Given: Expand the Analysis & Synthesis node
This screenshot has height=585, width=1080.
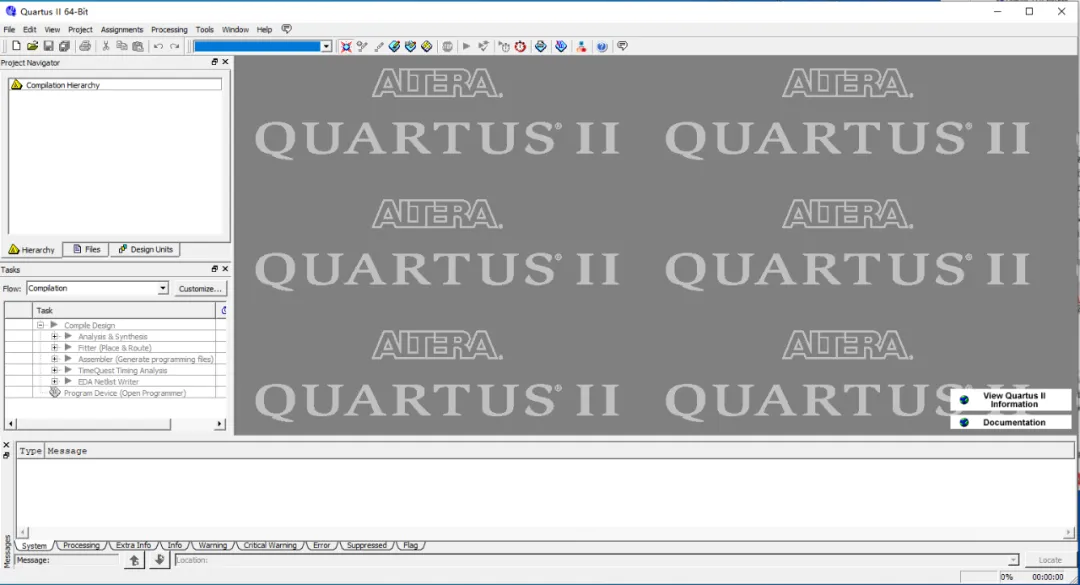Looking at the screenshot, I should 54,336.
